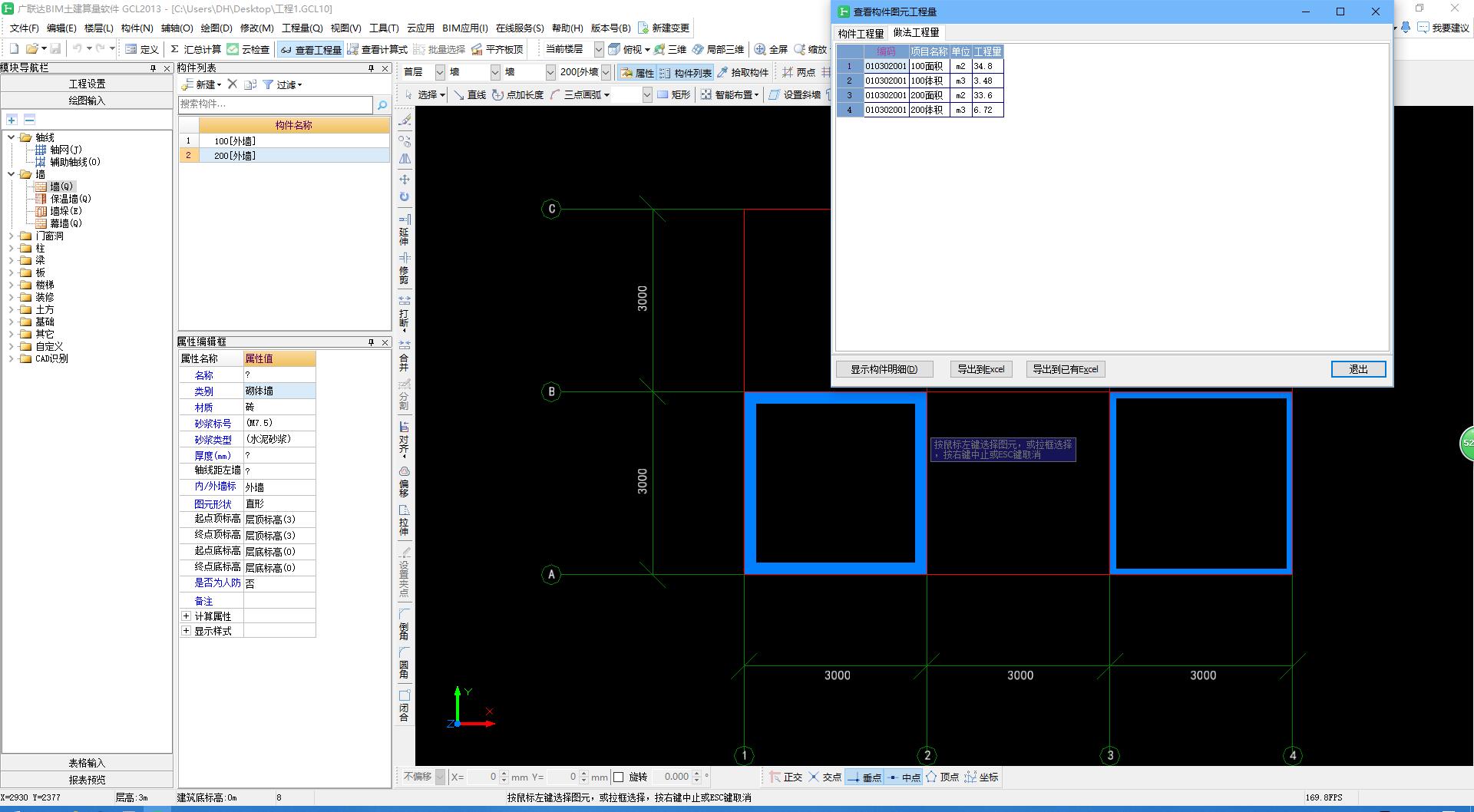Use the 合并 merge tool

(x=404, y=356)
